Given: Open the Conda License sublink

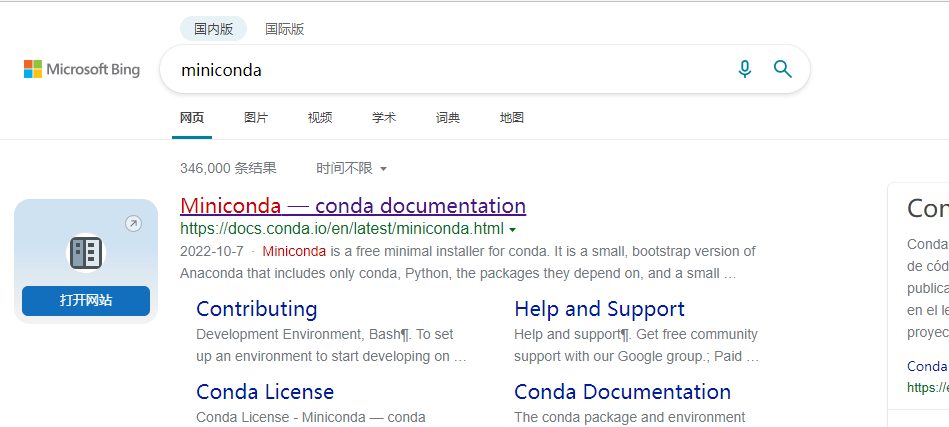Looking at the screenshot, I should click(x=265, y=392).
